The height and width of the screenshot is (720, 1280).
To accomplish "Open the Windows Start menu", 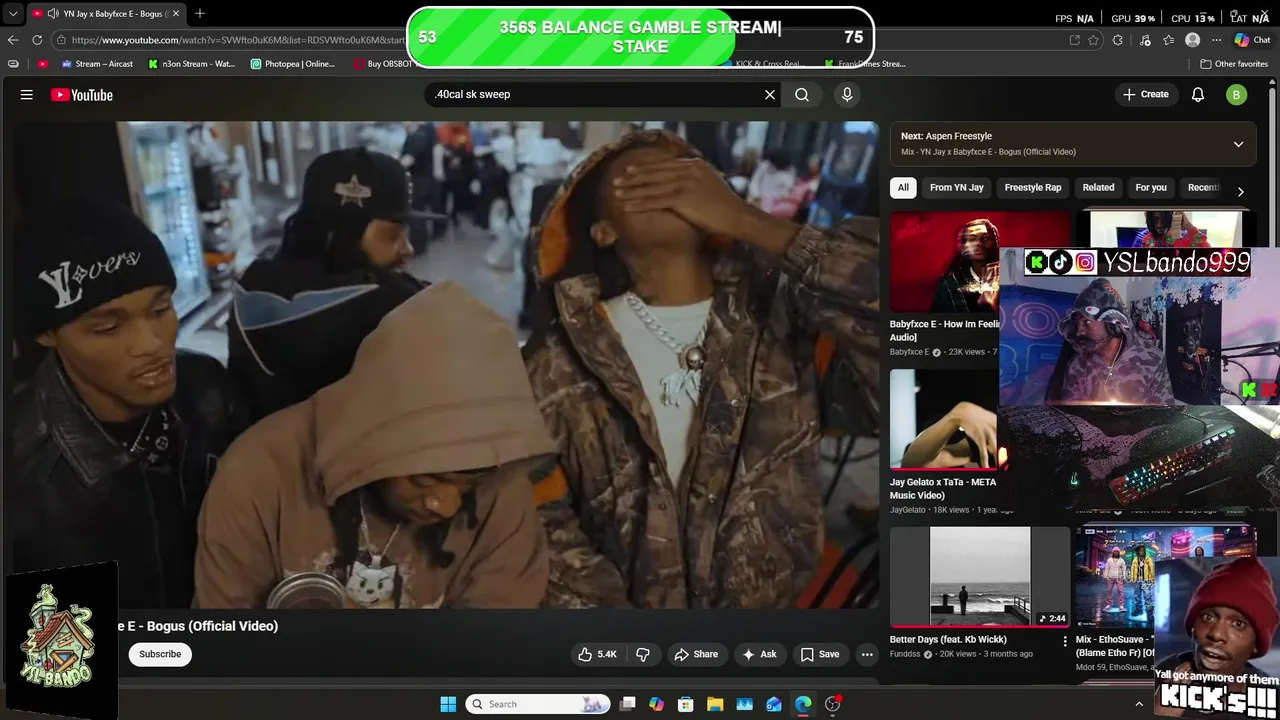I will pyautogui.click(x=448, y=704).
